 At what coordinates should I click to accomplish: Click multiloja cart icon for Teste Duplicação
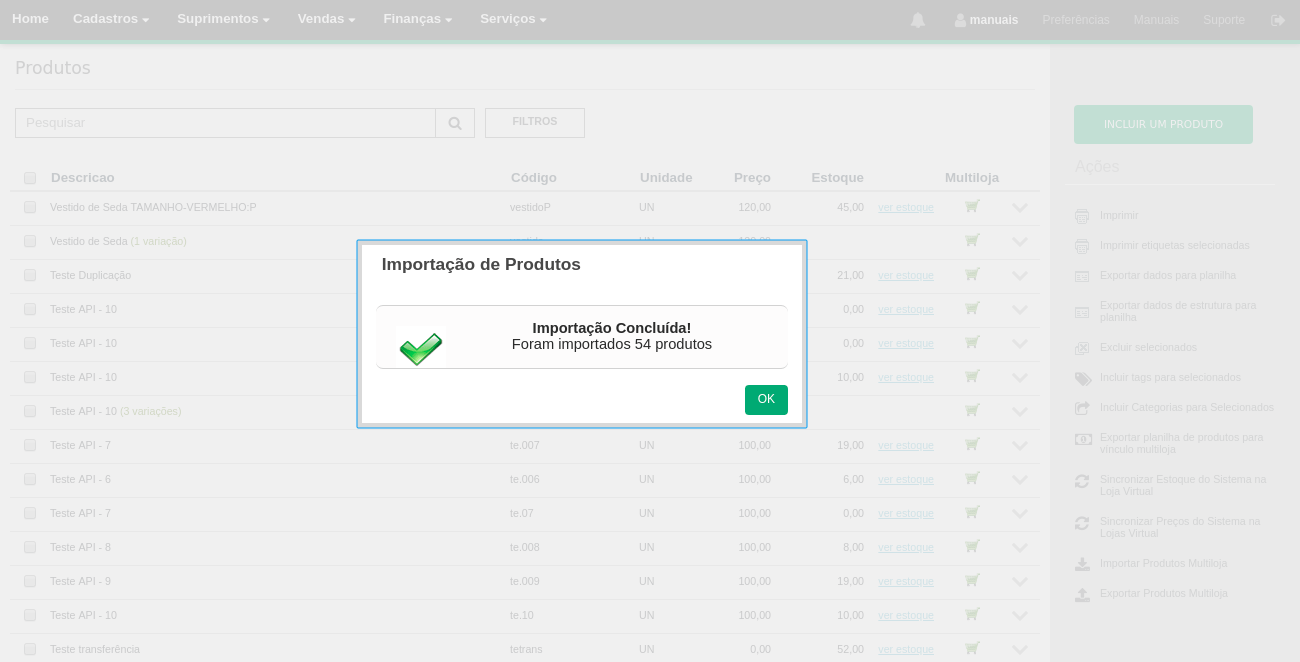point(972,274)
